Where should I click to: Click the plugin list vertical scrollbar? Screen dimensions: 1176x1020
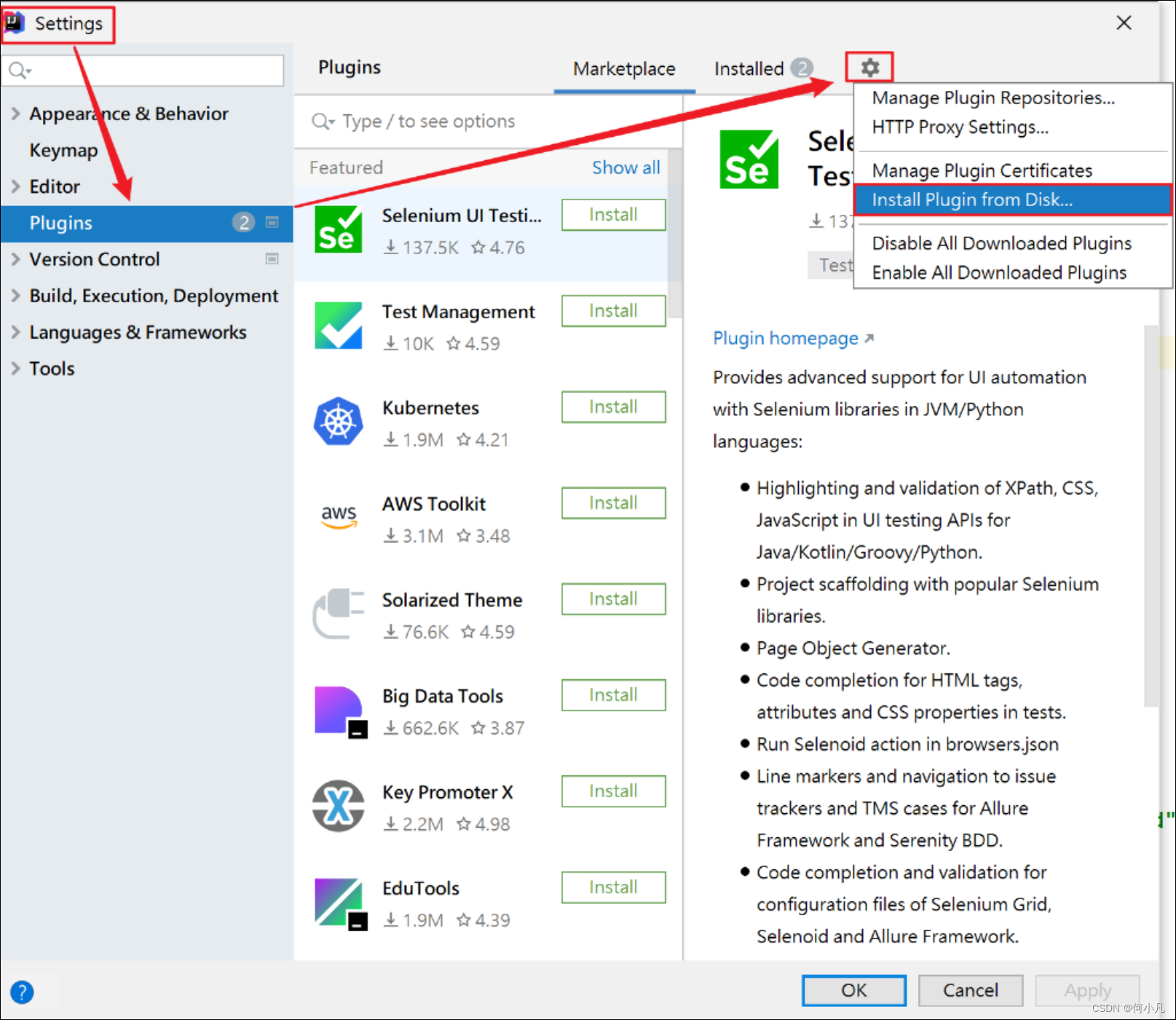[675, 233]
